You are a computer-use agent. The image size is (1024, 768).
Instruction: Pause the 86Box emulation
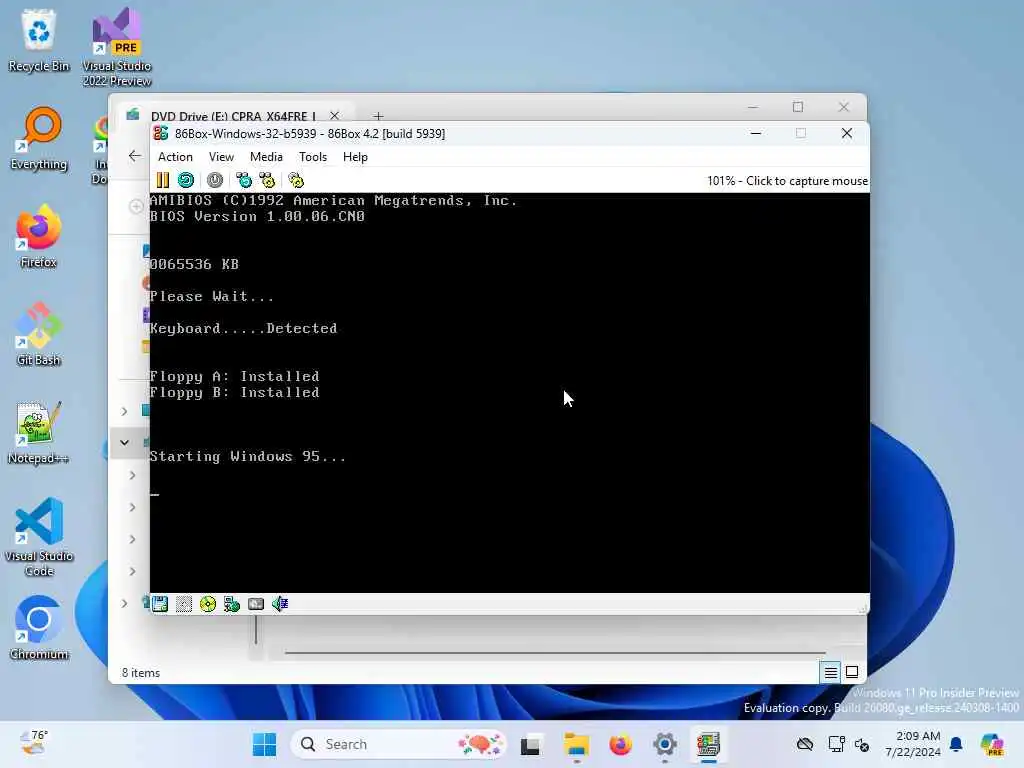coord(163,180)
